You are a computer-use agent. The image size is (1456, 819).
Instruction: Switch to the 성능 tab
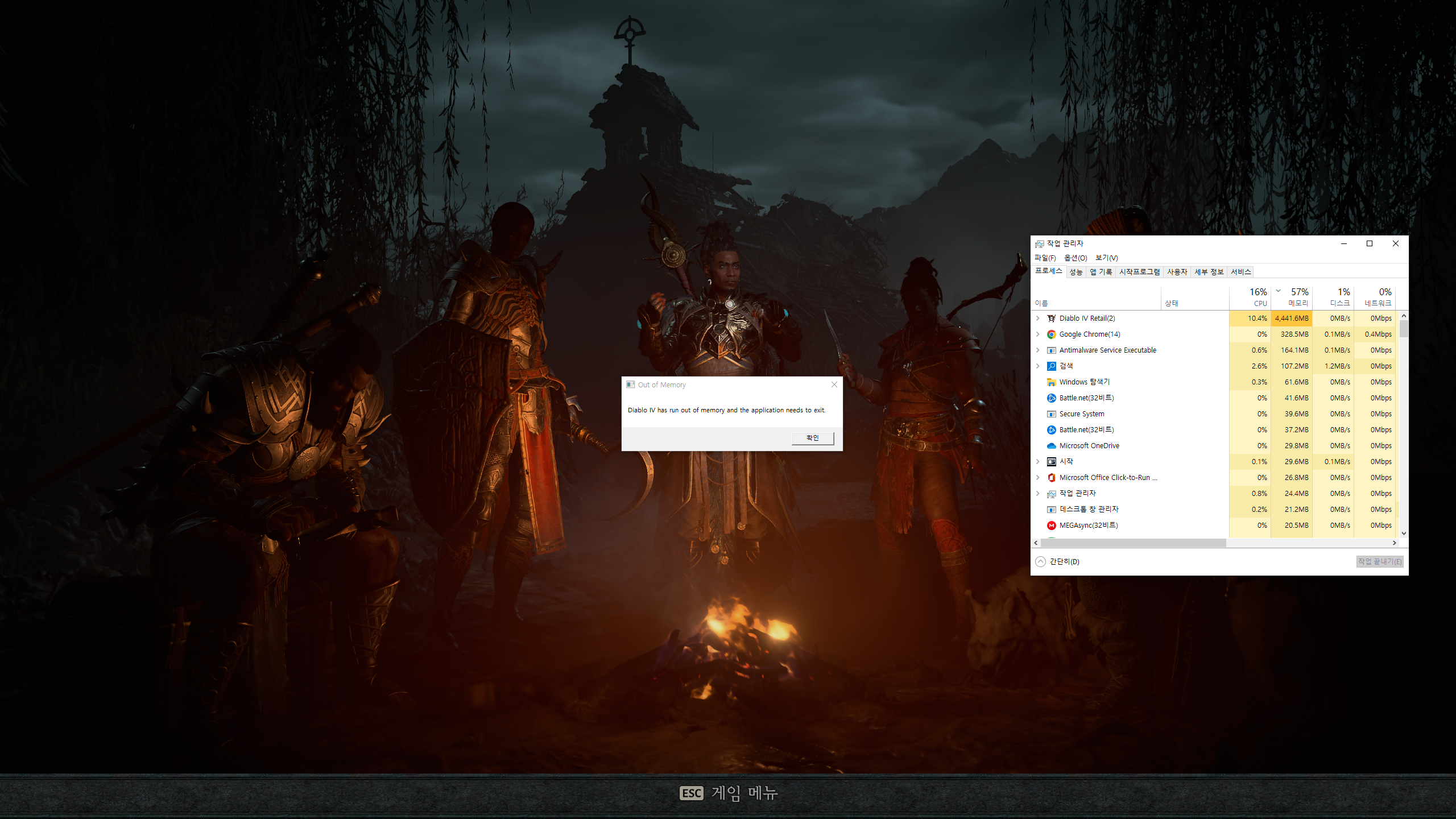[x=1076, y=272]
